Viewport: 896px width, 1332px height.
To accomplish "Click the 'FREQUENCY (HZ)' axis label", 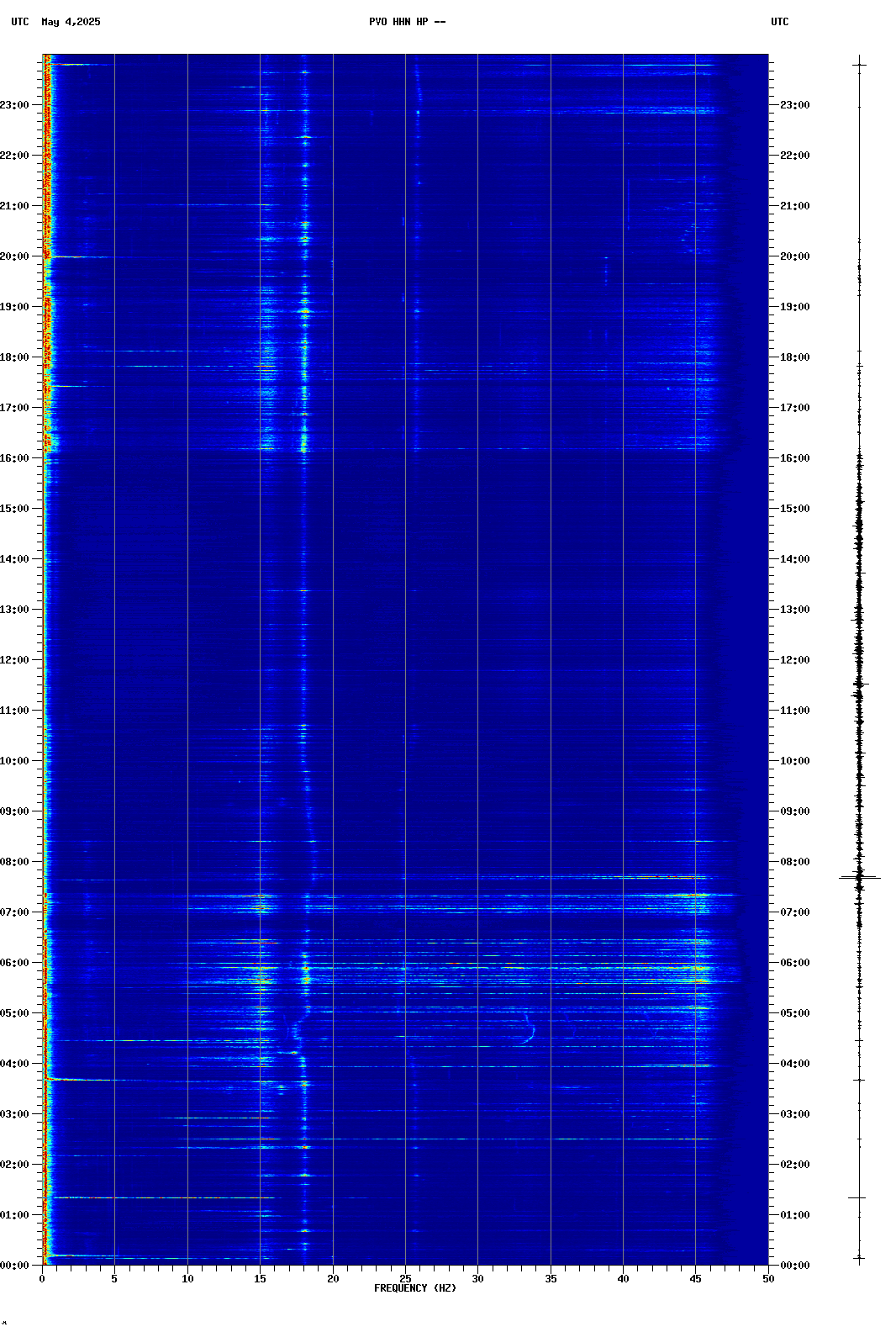I will pos(415,1288).
